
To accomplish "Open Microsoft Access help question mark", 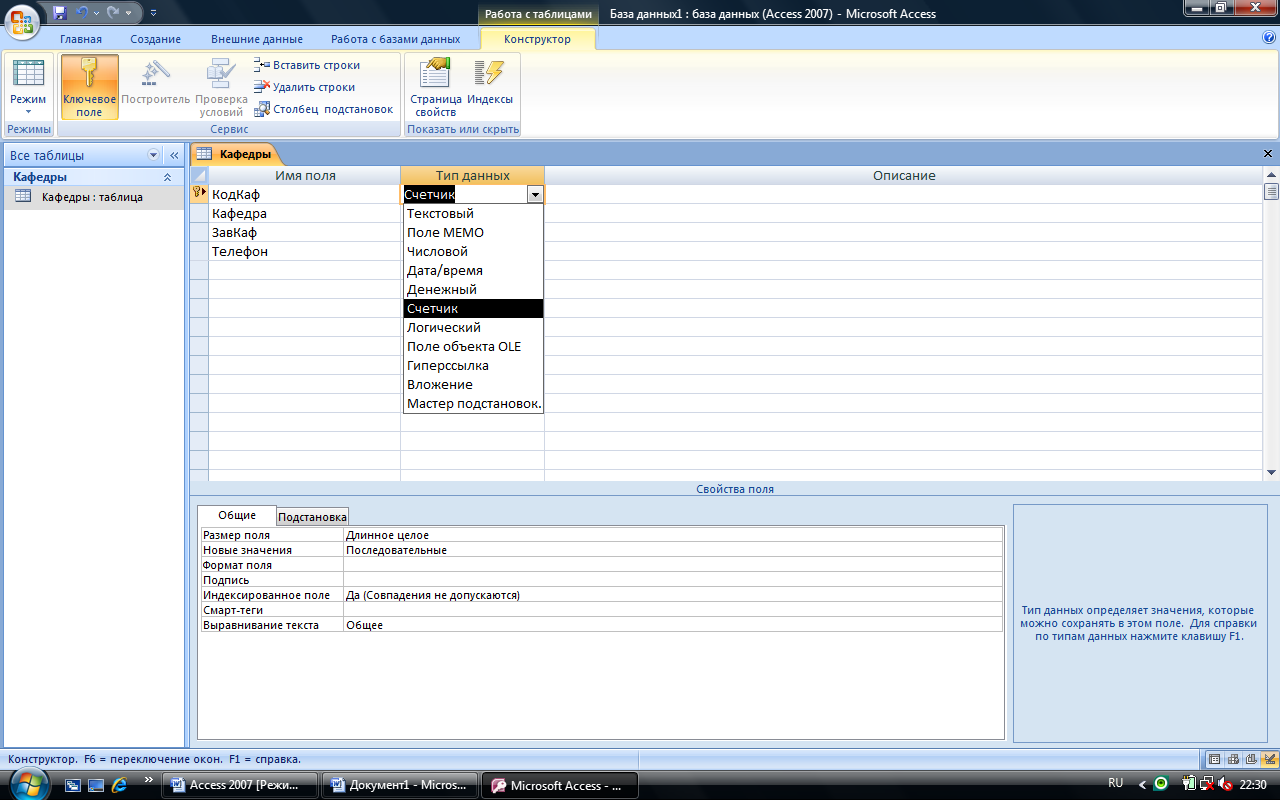I will [x=1269, y=38].
